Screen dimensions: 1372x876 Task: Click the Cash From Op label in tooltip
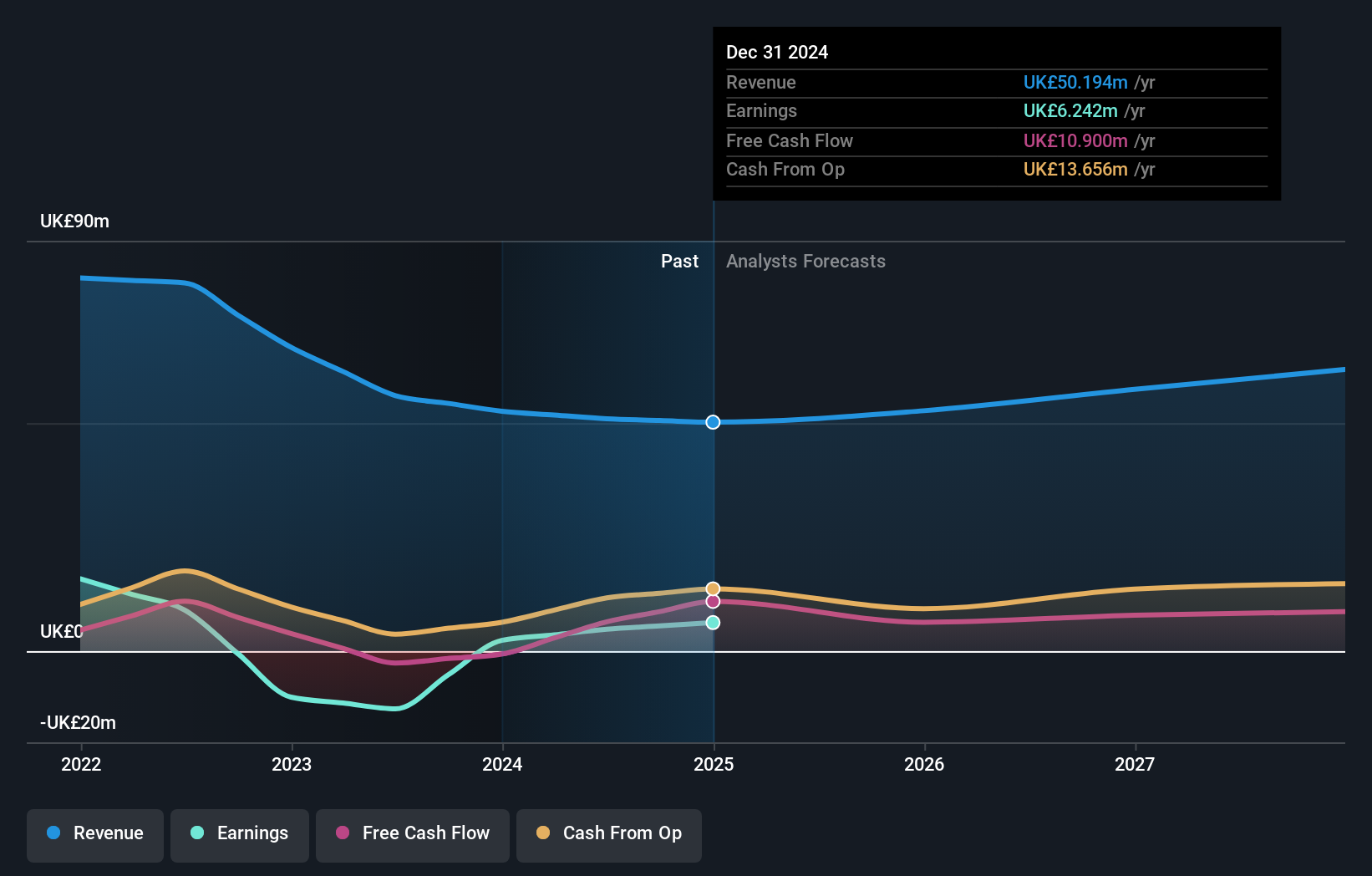[x=785, y=170]
